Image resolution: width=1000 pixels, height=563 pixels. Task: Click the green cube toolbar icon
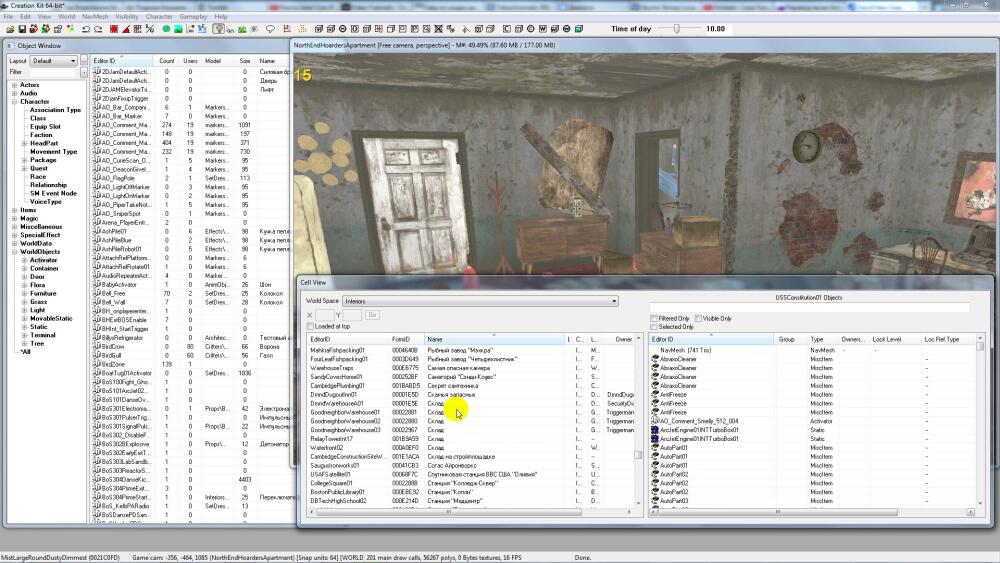[578, 29]
